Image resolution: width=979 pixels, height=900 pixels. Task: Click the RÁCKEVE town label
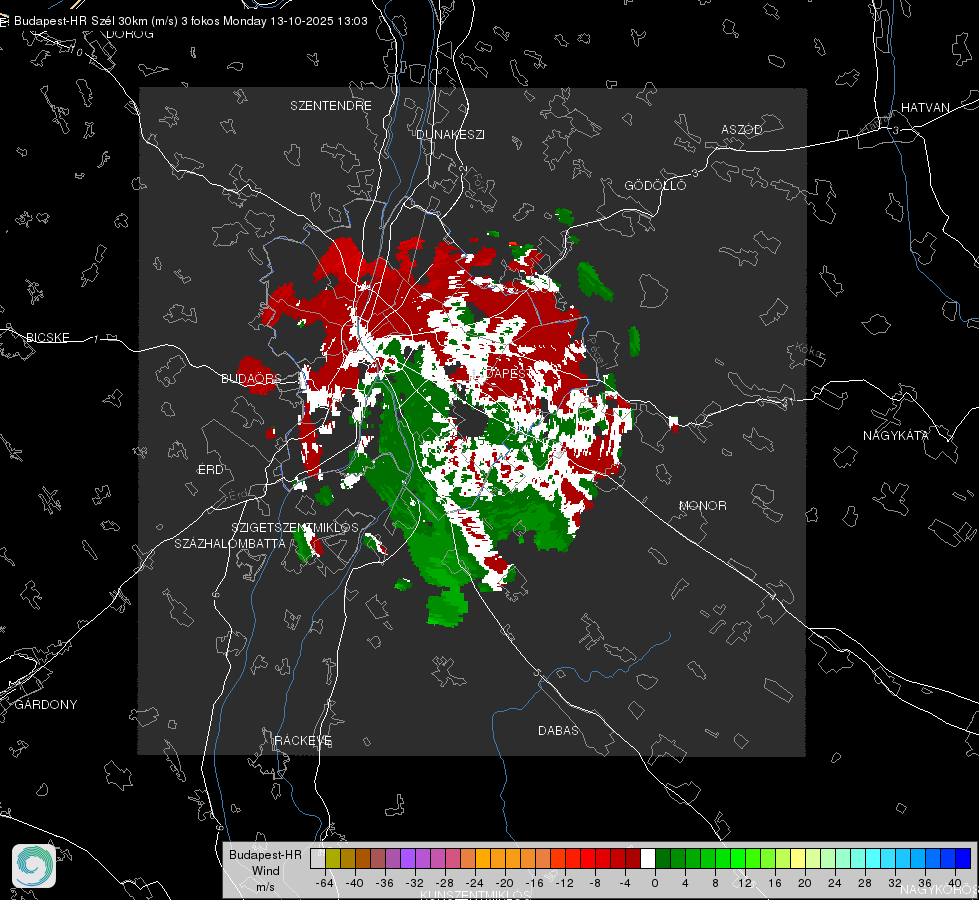pos(303,741)
